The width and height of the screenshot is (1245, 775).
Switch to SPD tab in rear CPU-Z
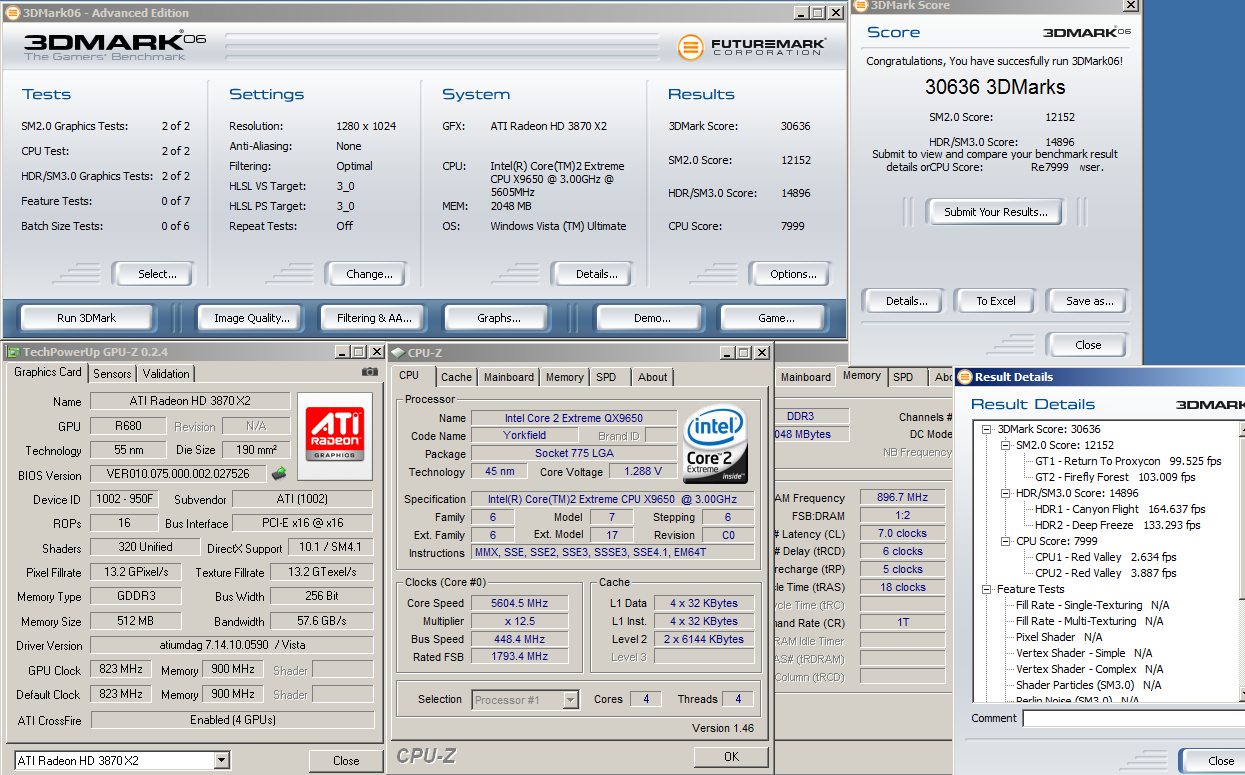point(903,377)
